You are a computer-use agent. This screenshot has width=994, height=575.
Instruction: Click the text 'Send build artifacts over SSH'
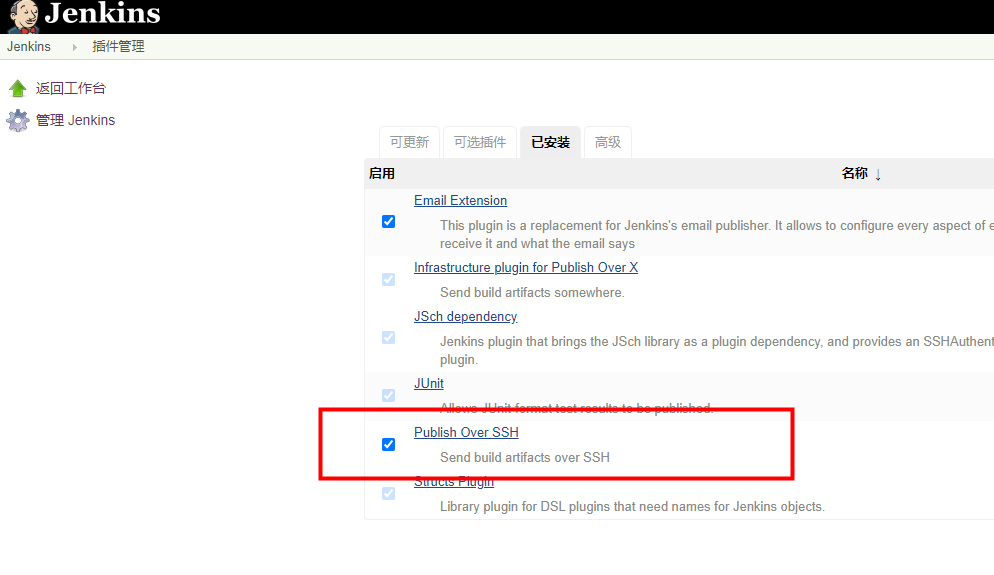click(x=525, y=457)
